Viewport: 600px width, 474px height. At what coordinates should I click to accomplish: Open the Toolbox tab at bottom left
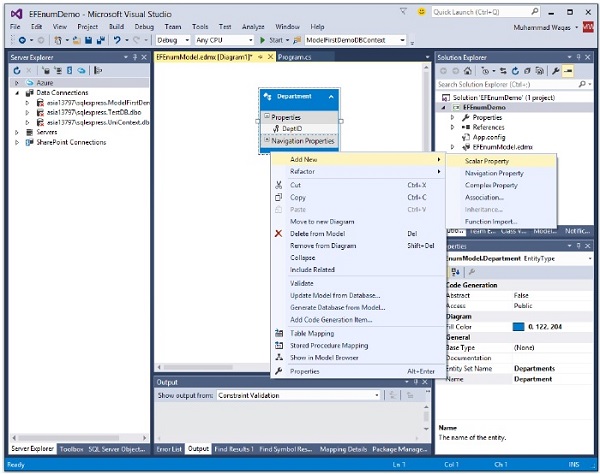[72, 449]
